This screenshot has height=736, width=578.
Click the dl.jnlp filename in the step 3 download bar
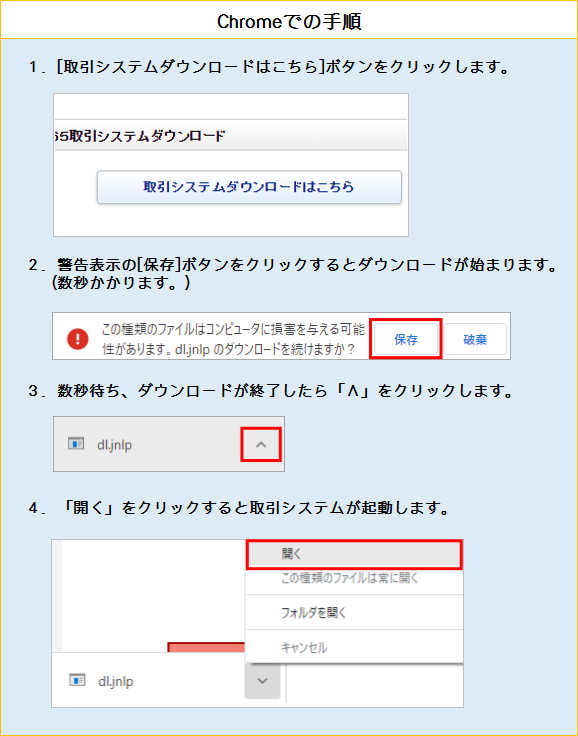click(115, 445)
